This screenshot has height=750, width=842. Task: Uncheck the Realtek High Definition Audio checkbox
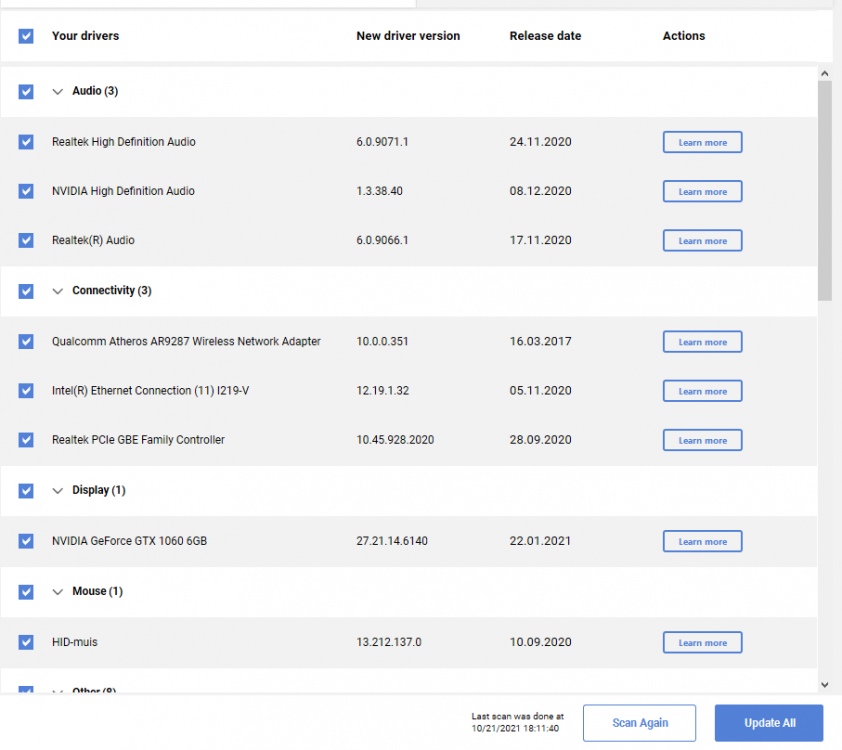coord(26,142)
